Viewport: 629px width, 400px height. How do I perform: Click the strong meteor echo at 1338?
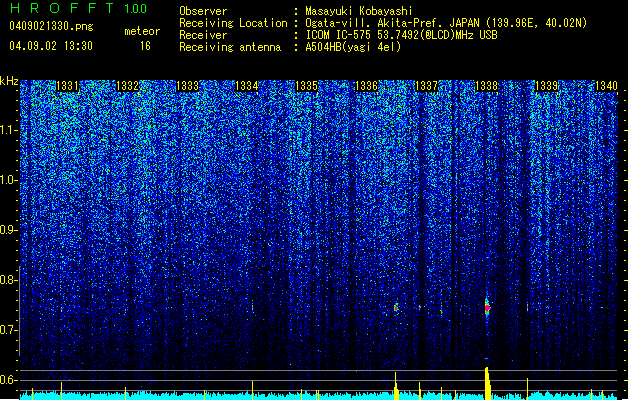(487, 308)
